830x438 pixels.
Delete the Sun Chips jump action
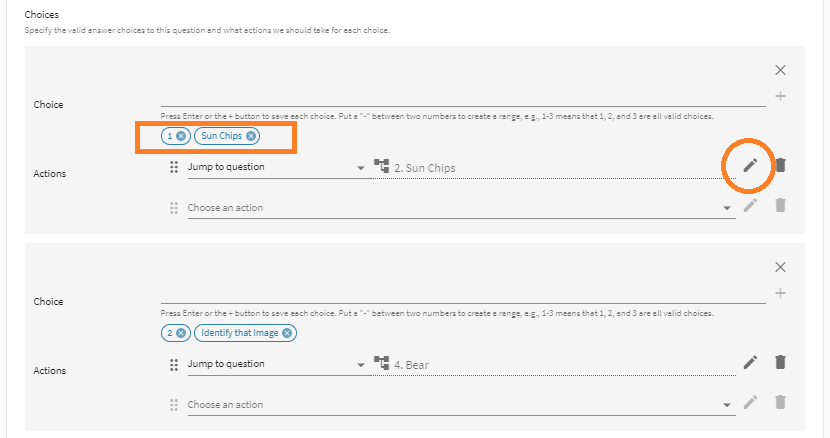click(x=781, y=166)
